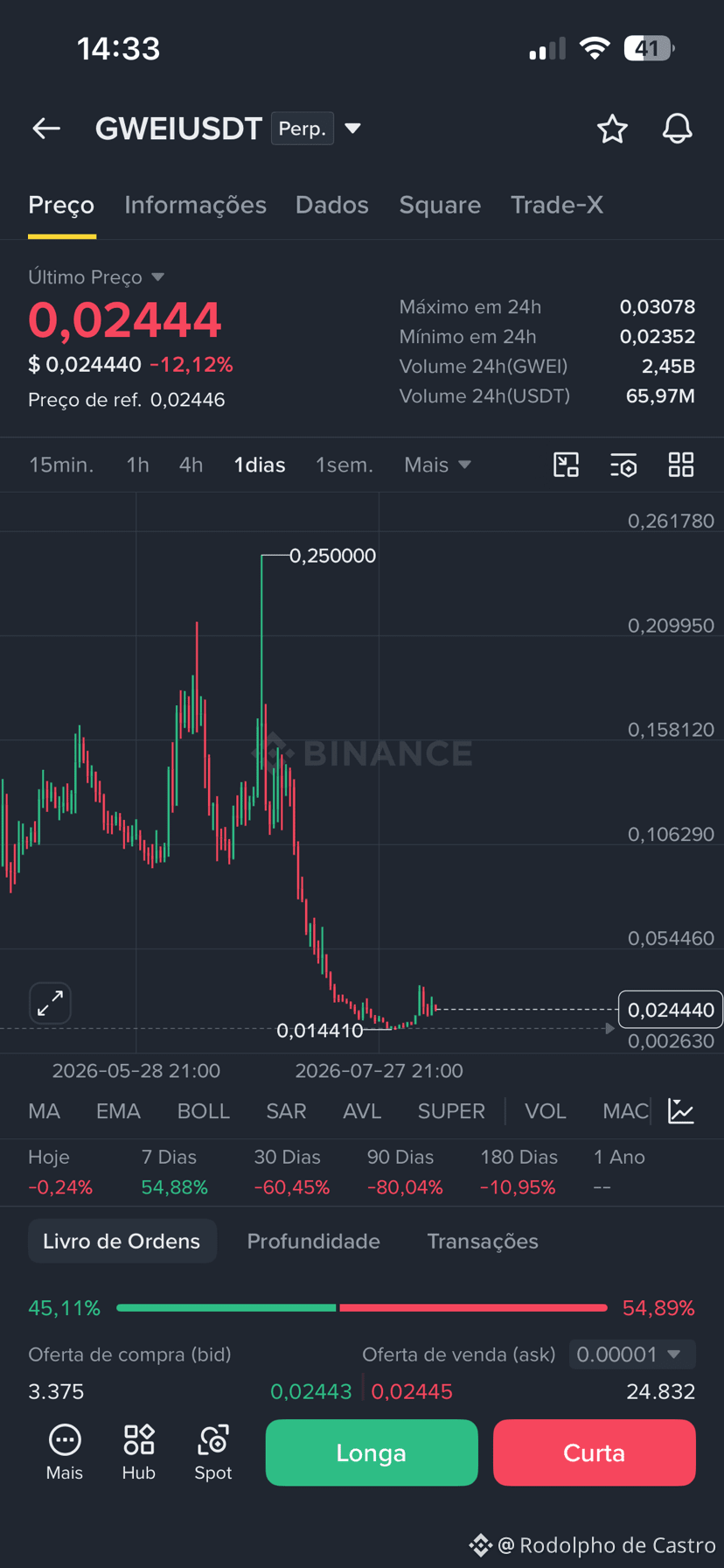Show the Livro de Ordens view
This screenshot has width=724, height=1568.
click(x=122, y=1241)
